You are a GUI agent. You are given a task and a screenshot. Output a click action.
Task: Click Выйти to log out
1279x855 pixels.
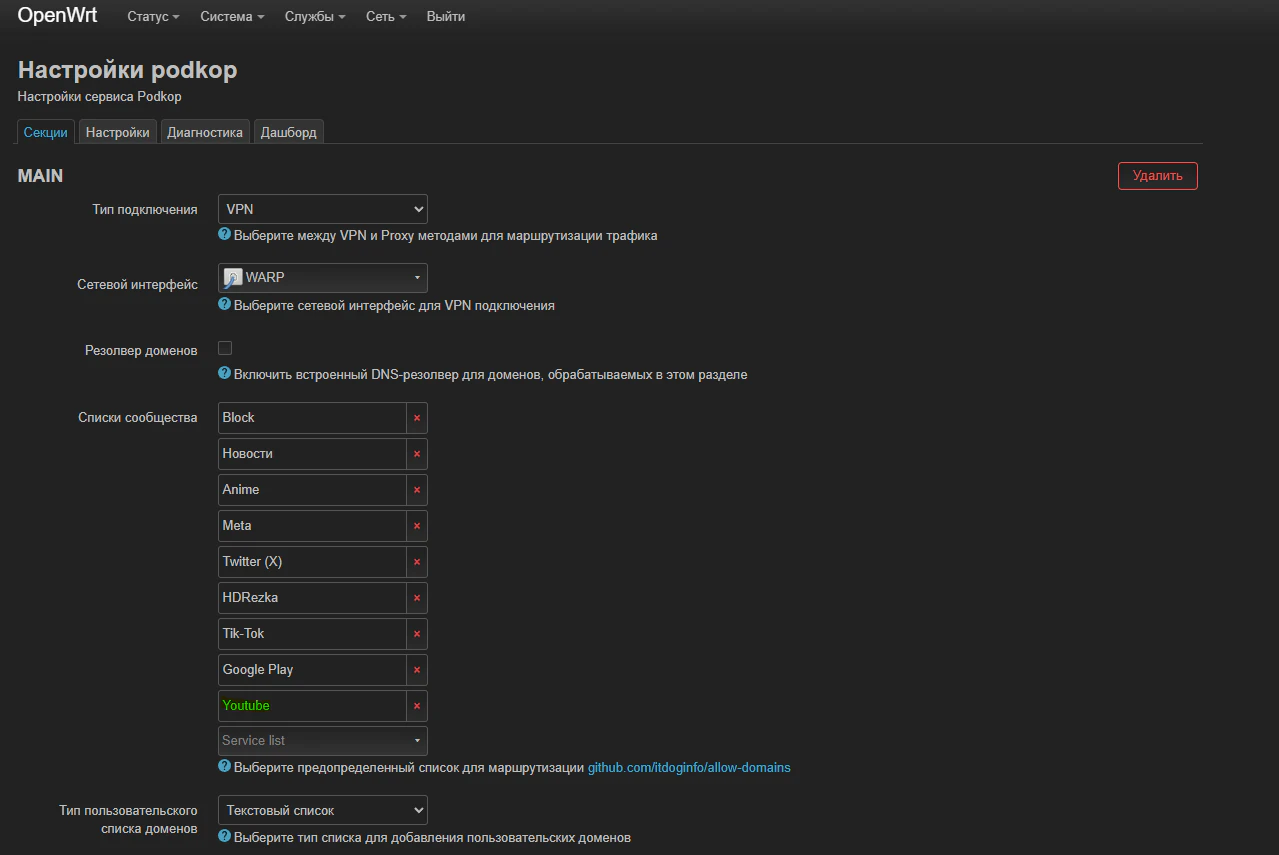pos(446,17)
